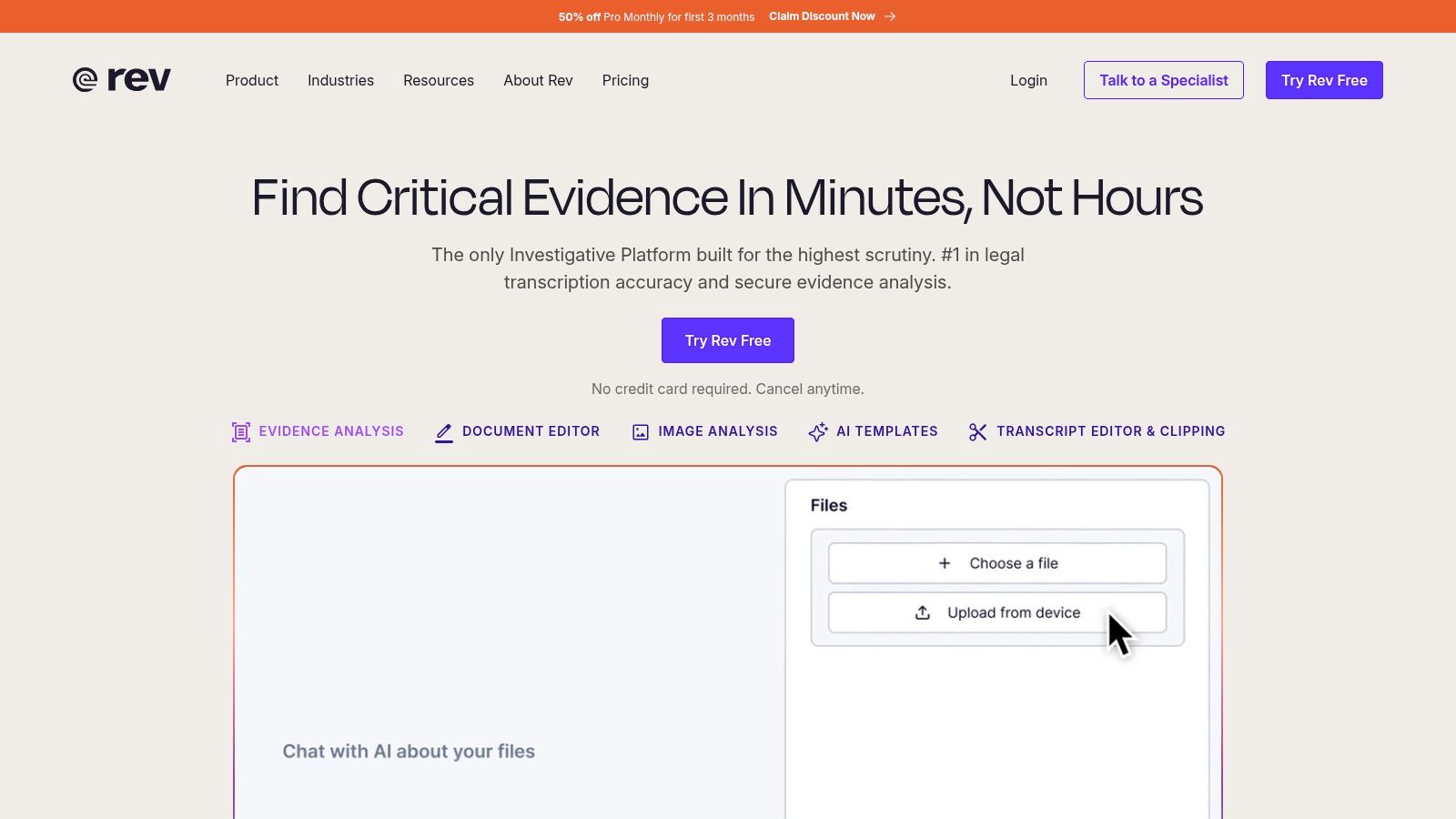The image size is (1456, 819).
Task: Expand the Industries menu
Action: tap(340, 80)
